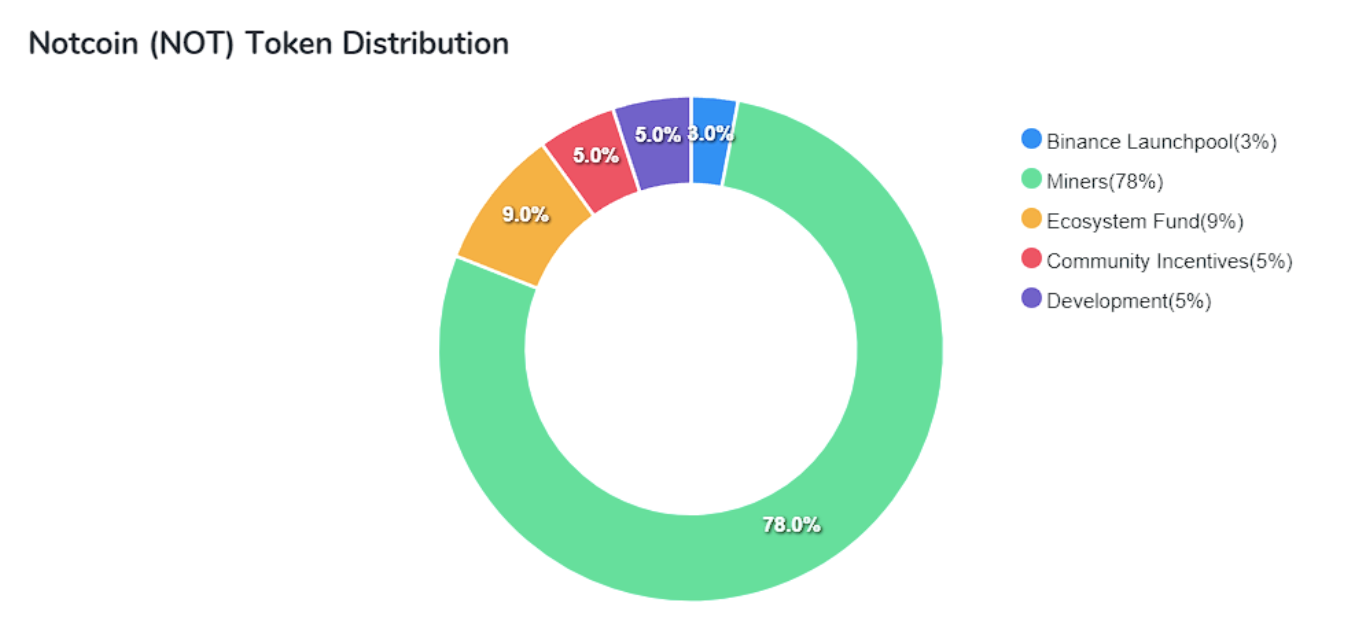The height and width of the screenshot is (642, 1362).
Task: Click the 78.0% data label
Action: pyautogui.click(x=791, y=524)
